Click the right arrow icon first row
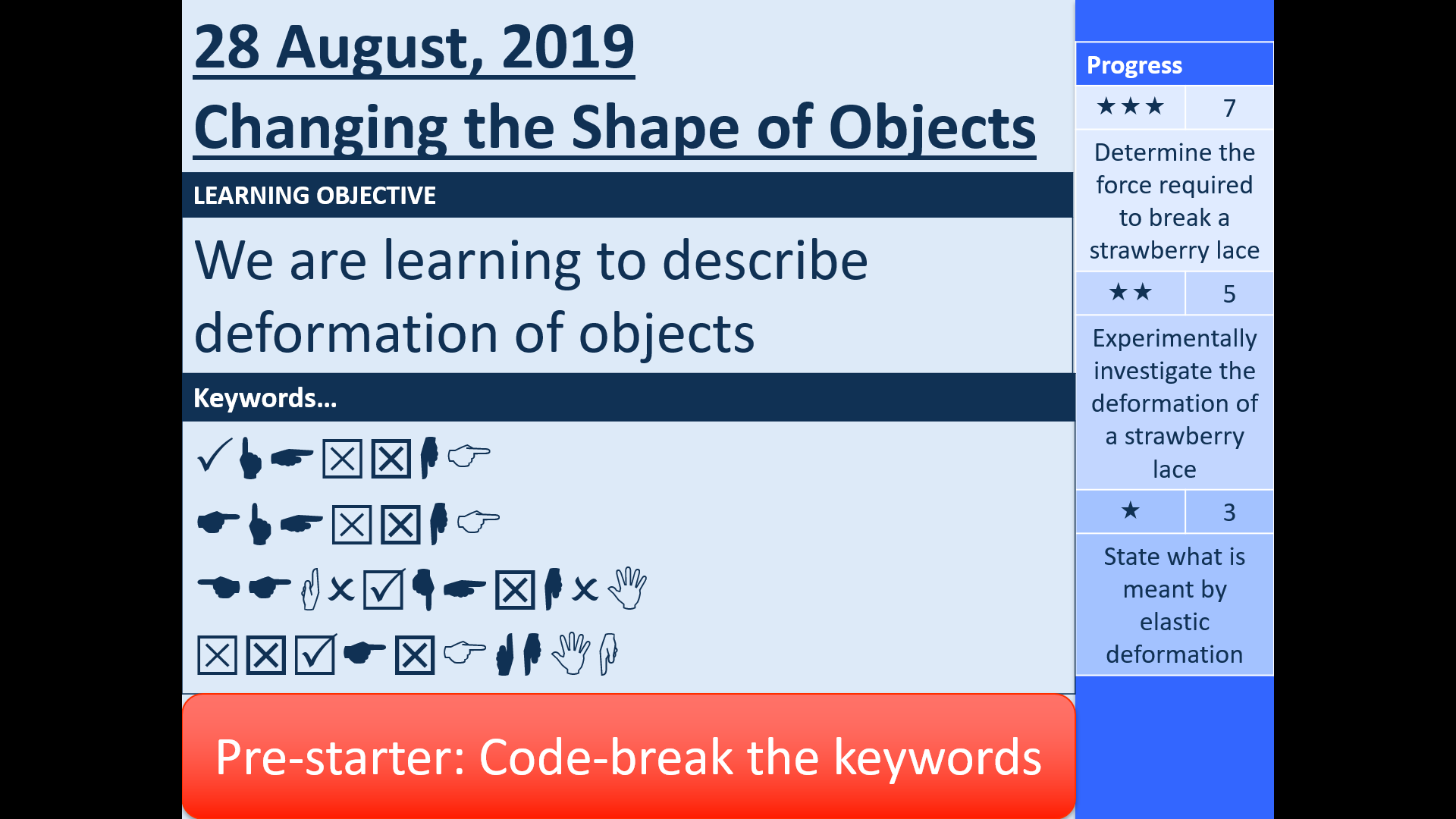 pyautogui.click(x=471, y=458)
